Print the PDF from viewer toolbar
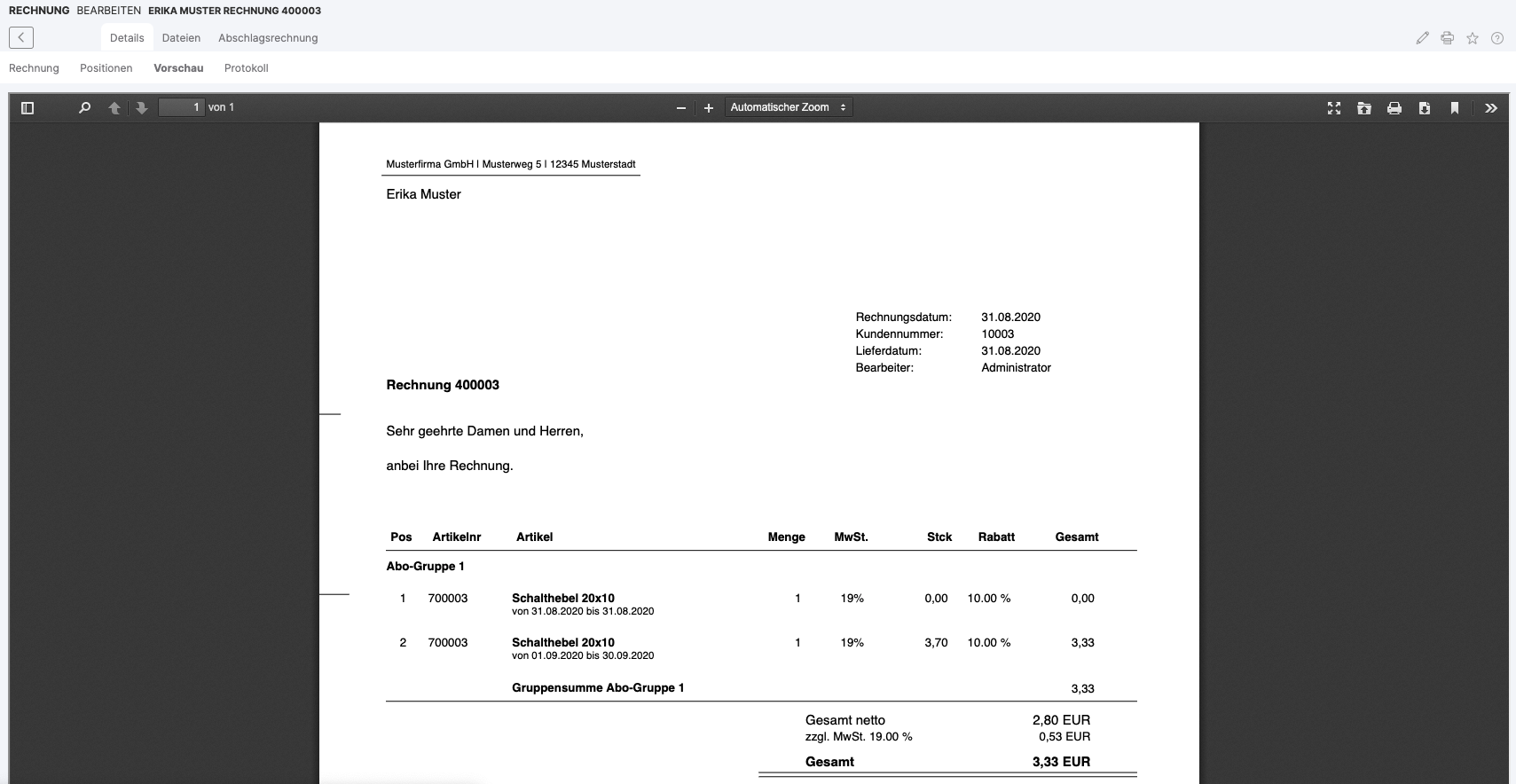Viewport: 1516px width, 784px height. 1394,108
